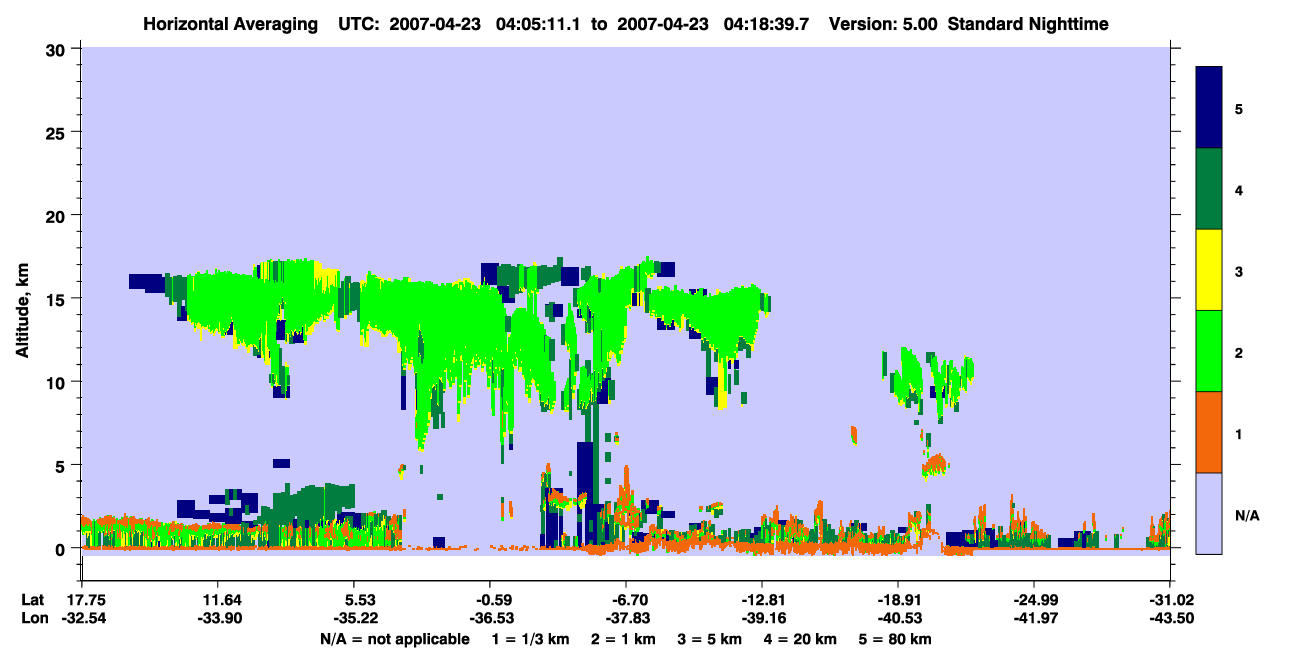Click the lavender N/A colorbar segment
The image size is (1300, 667).
tap(1209, 512)
